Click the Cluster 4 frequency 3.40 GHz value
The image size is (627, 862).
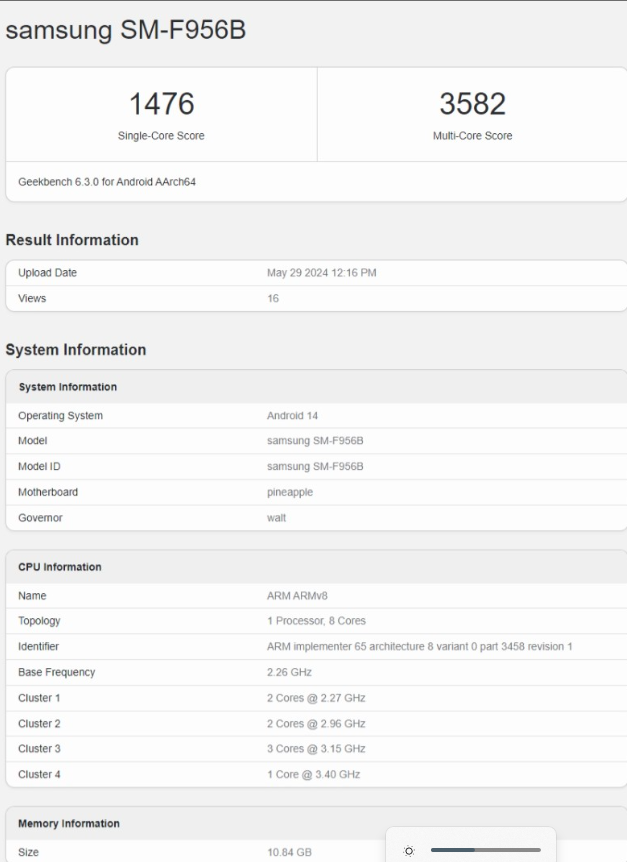pos(313,774)
